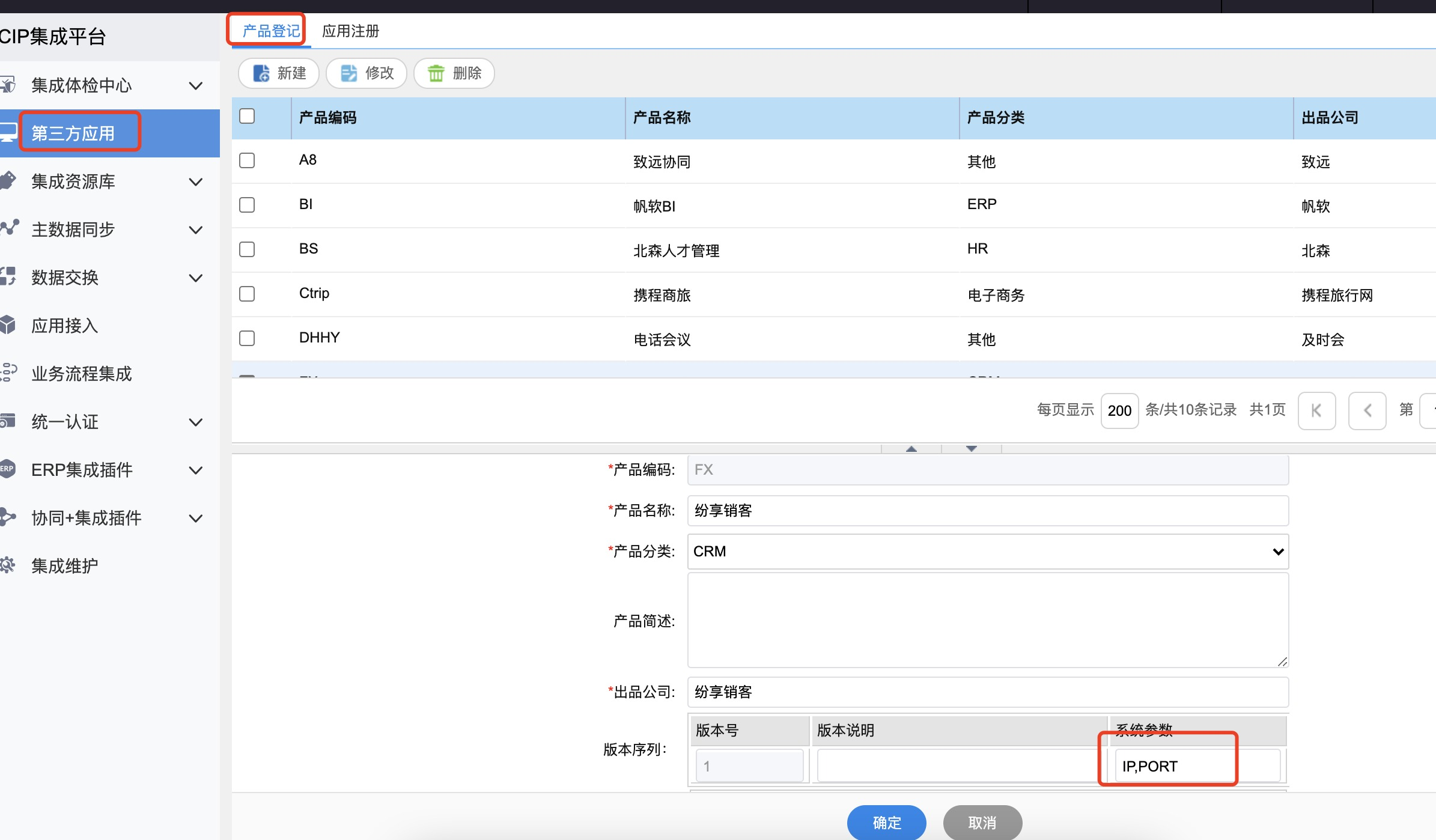Collapse panel with the up triangle splitter

tap(911, 449)
